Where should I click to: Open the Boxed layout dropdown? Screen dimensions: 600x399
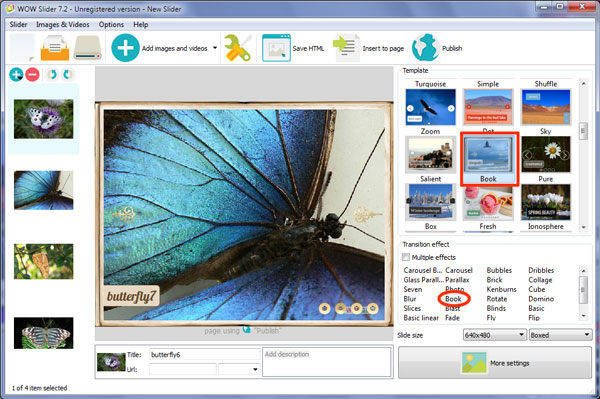click(x=560, y=335)
